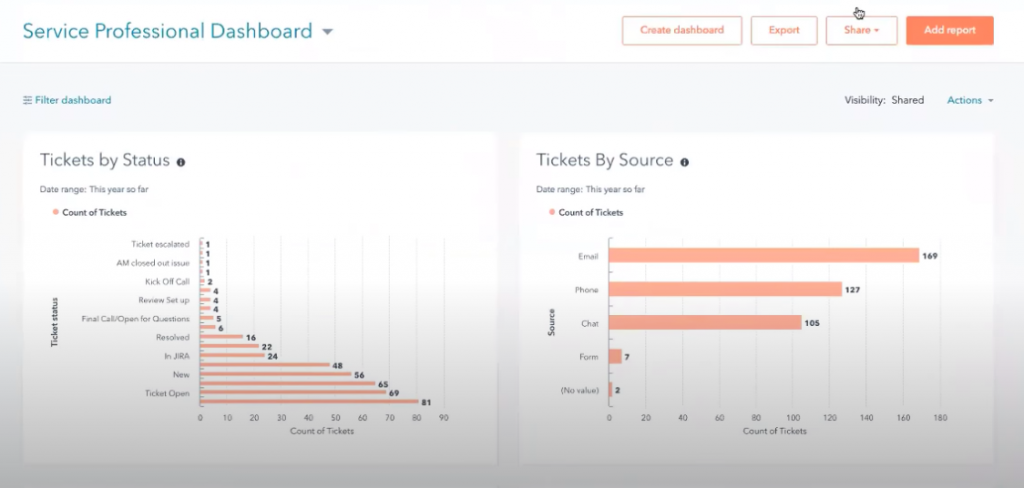Click the Chat bar showing 105 tickets

[x=705, y=322]
